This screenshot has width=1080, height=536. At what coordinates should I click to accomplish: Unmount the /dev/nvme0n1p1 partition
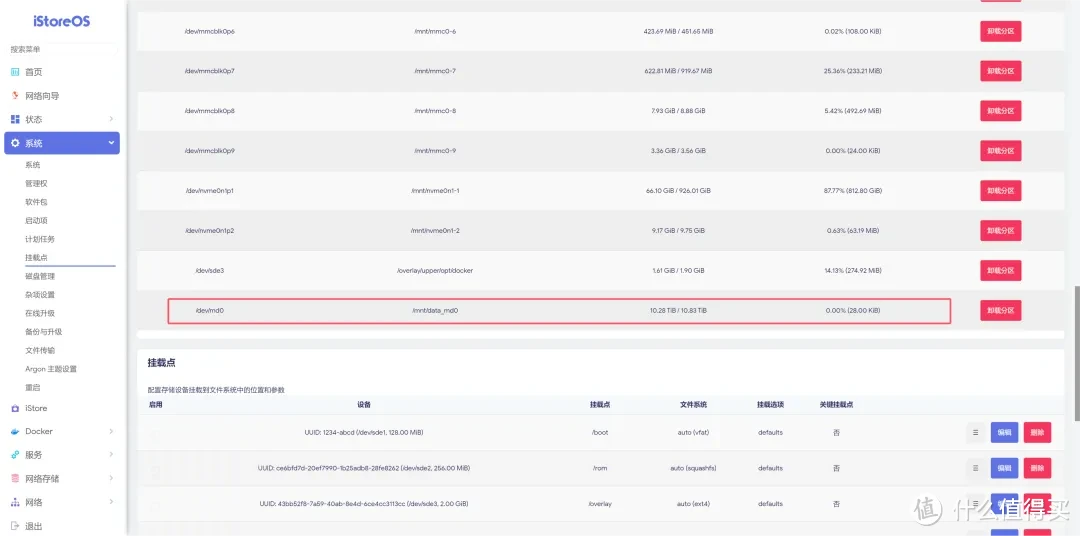coord(1000,191)
